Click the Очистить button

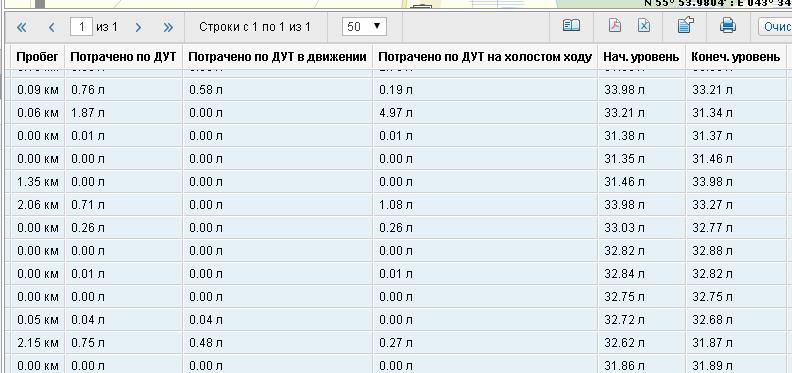pyautogui.click(x=775, y=27)
